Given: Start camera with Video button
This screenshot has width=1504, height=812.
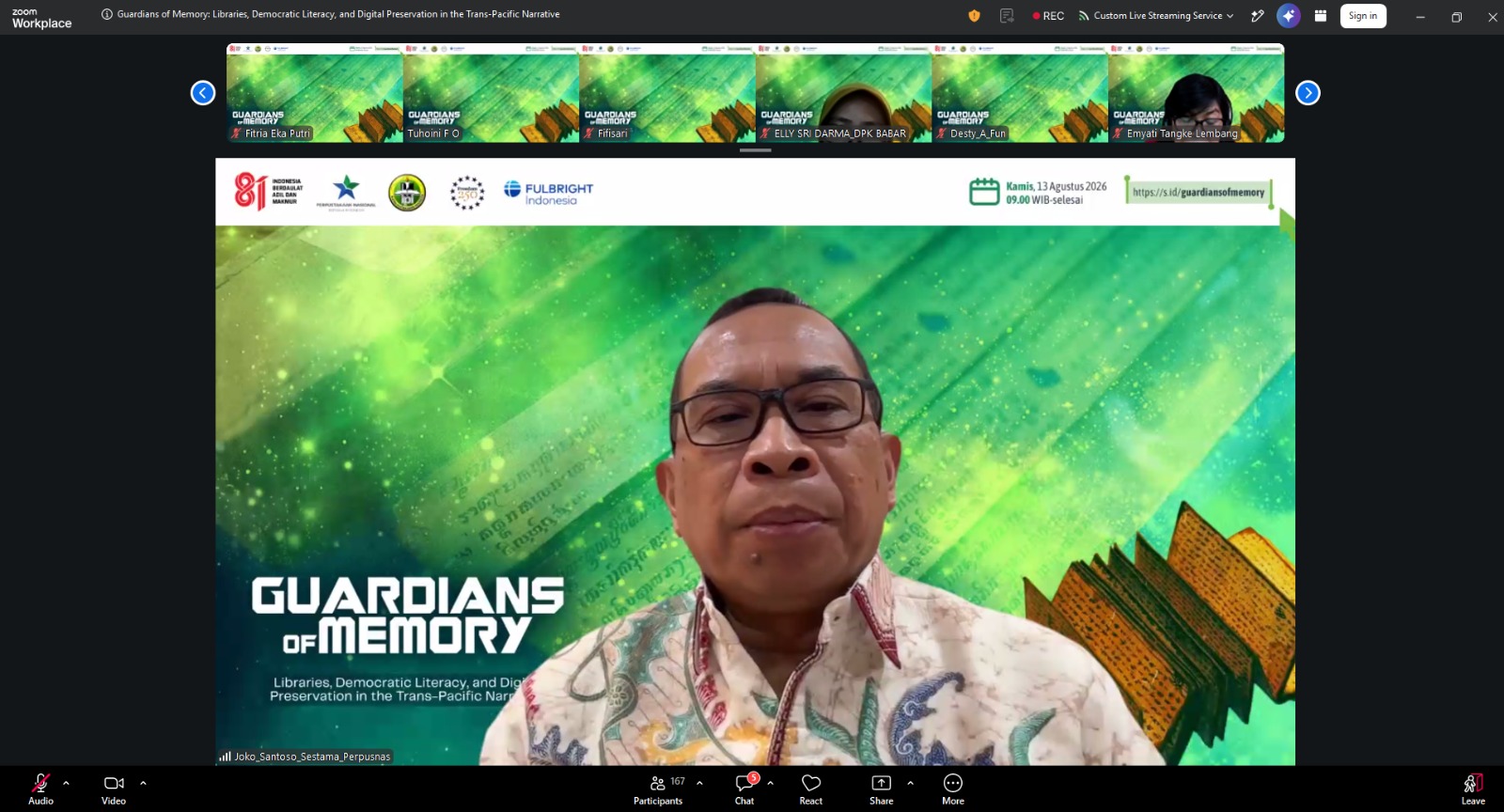Looking at the screenshot, I should (114, 789).
